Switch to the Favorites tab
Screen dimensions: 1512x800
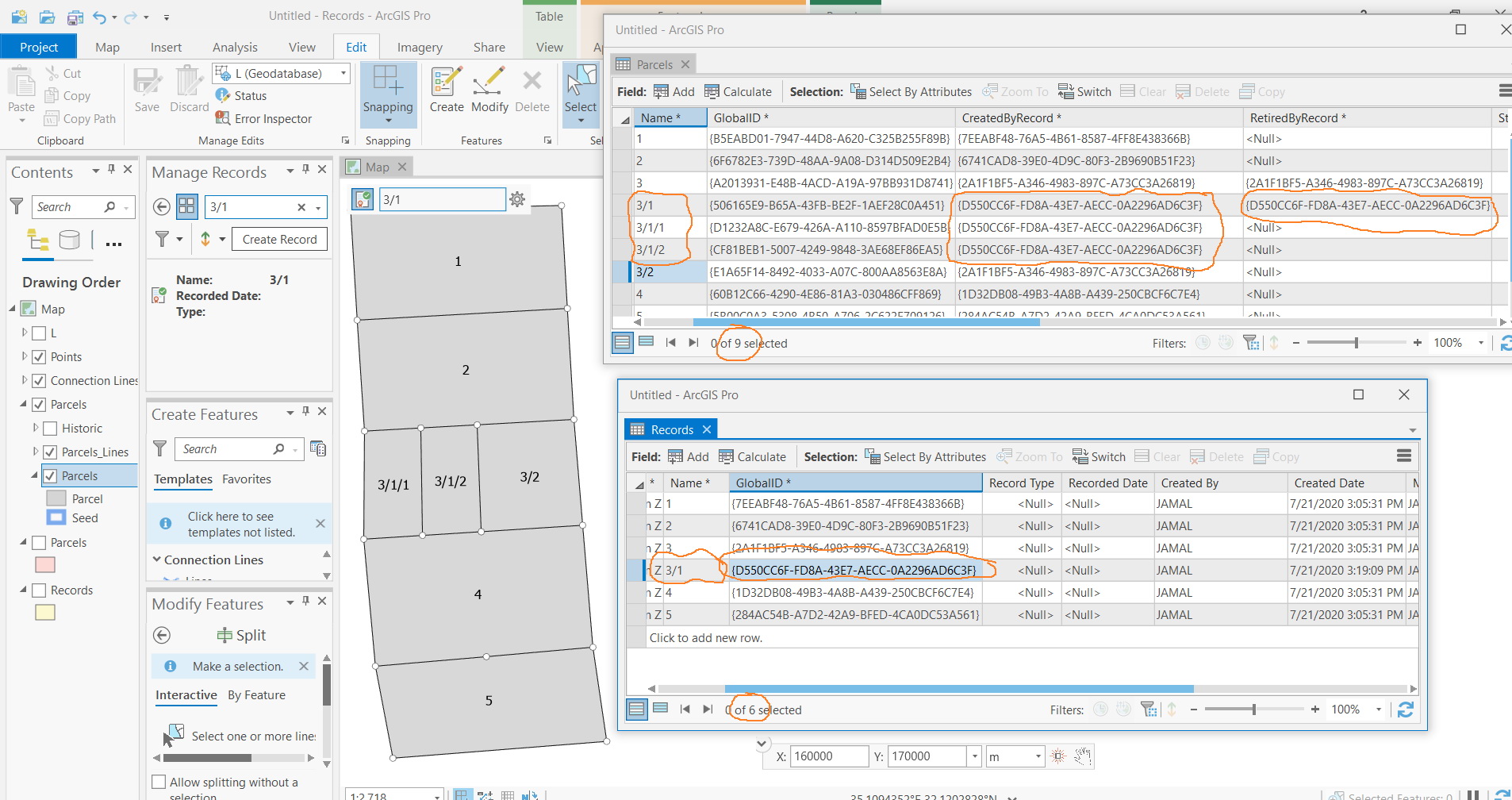(x=246, y=479)
